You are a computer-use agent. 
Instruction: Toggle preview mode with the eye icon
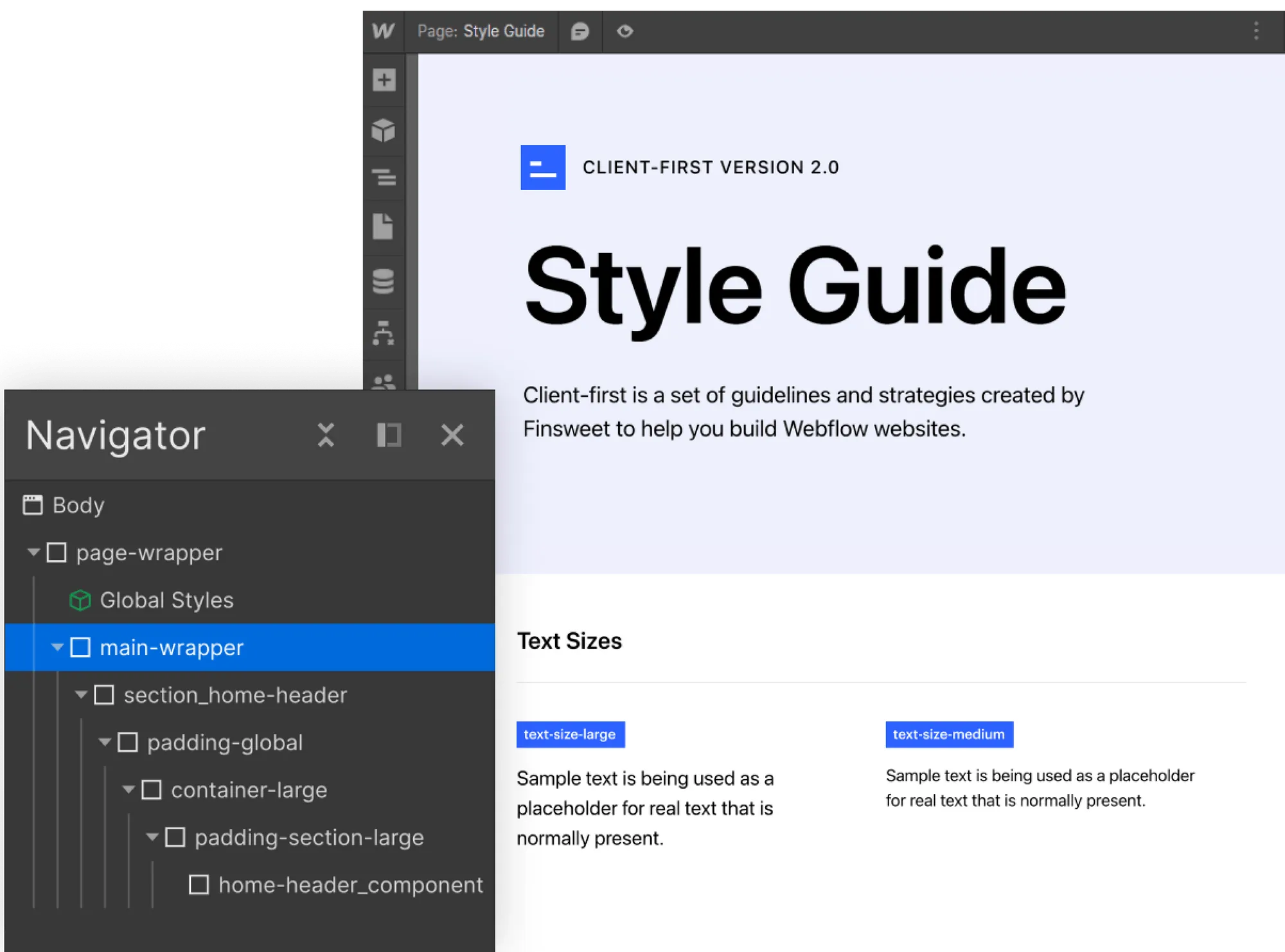point(624,31)
